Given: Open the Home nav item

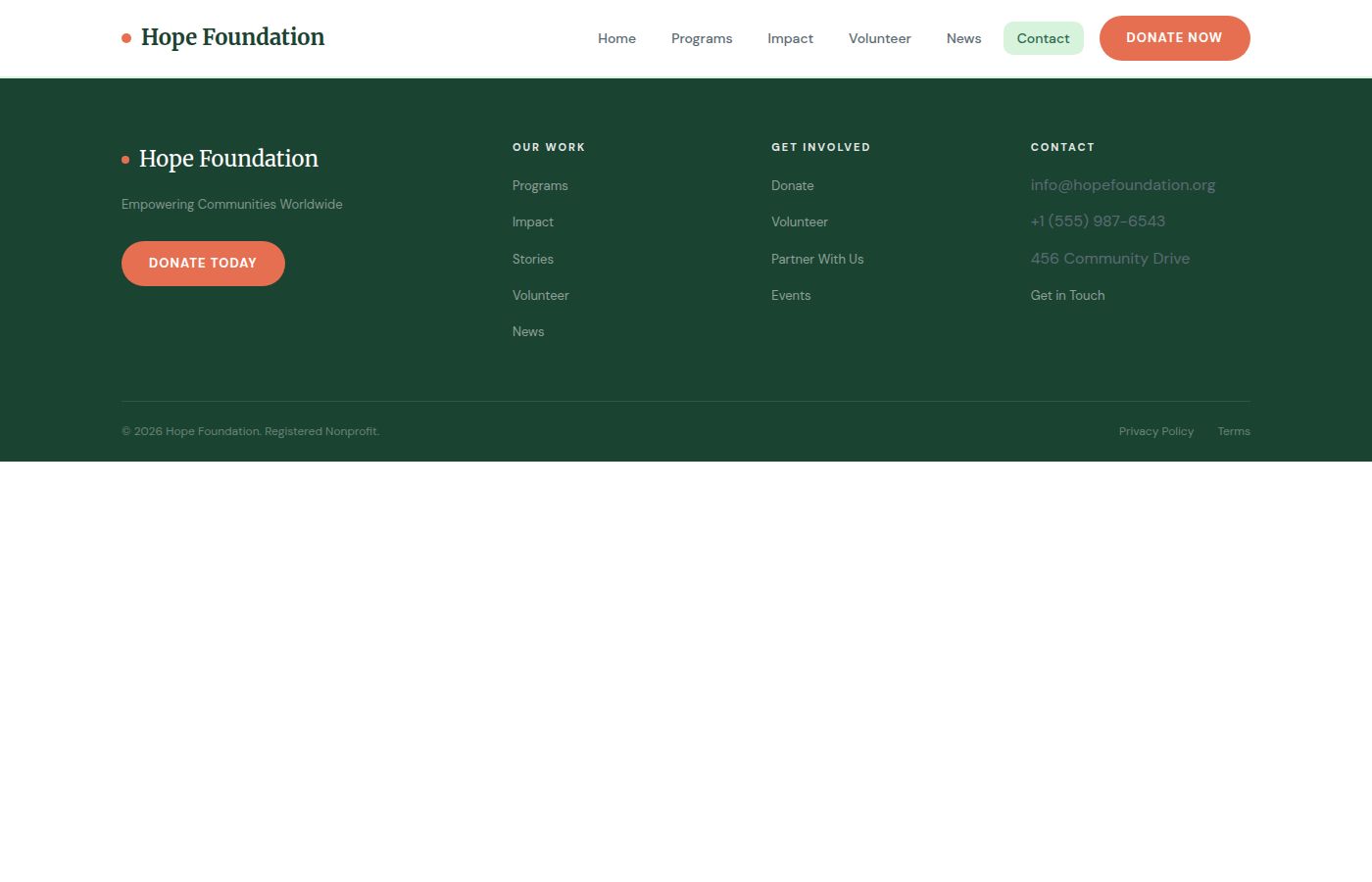Looking at the screenshot, I should click(616, 38).
